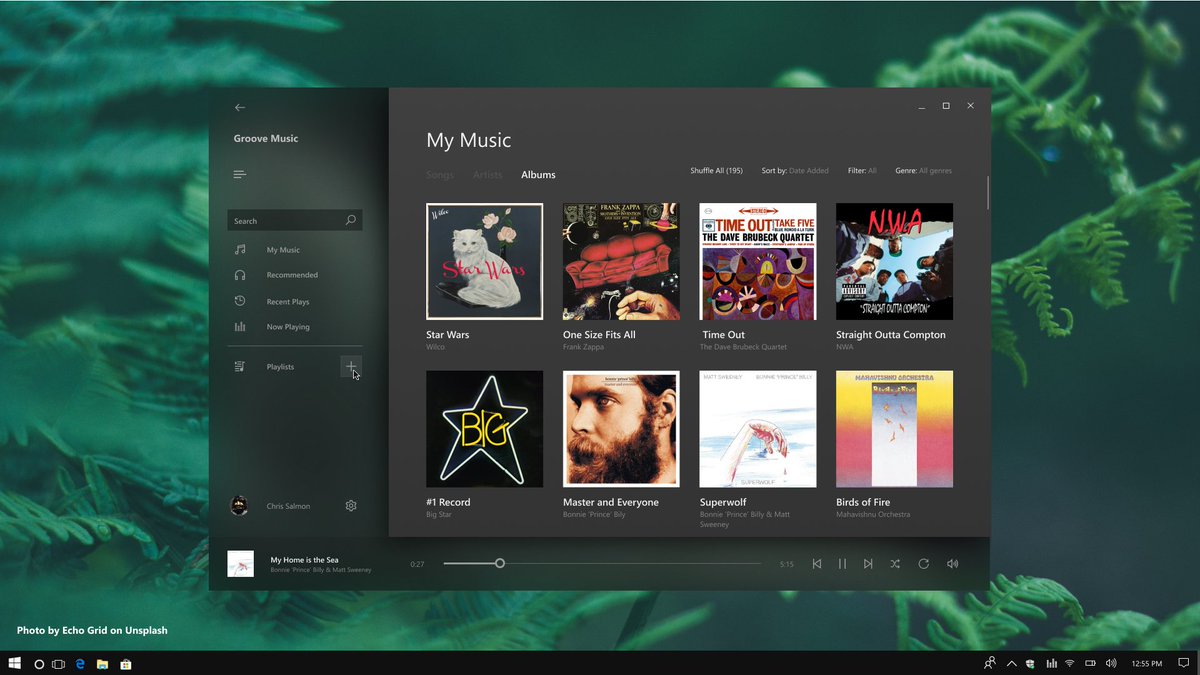
Task: Open the People icon in system tray
Action: (x=989, y=663)
